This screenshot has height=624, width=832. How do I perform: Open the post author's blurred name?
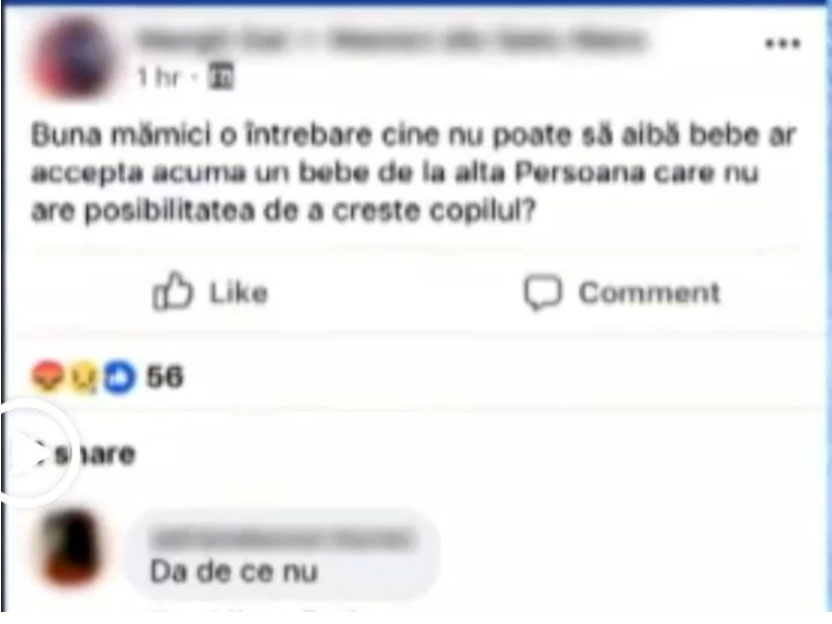tap(212, 40)
